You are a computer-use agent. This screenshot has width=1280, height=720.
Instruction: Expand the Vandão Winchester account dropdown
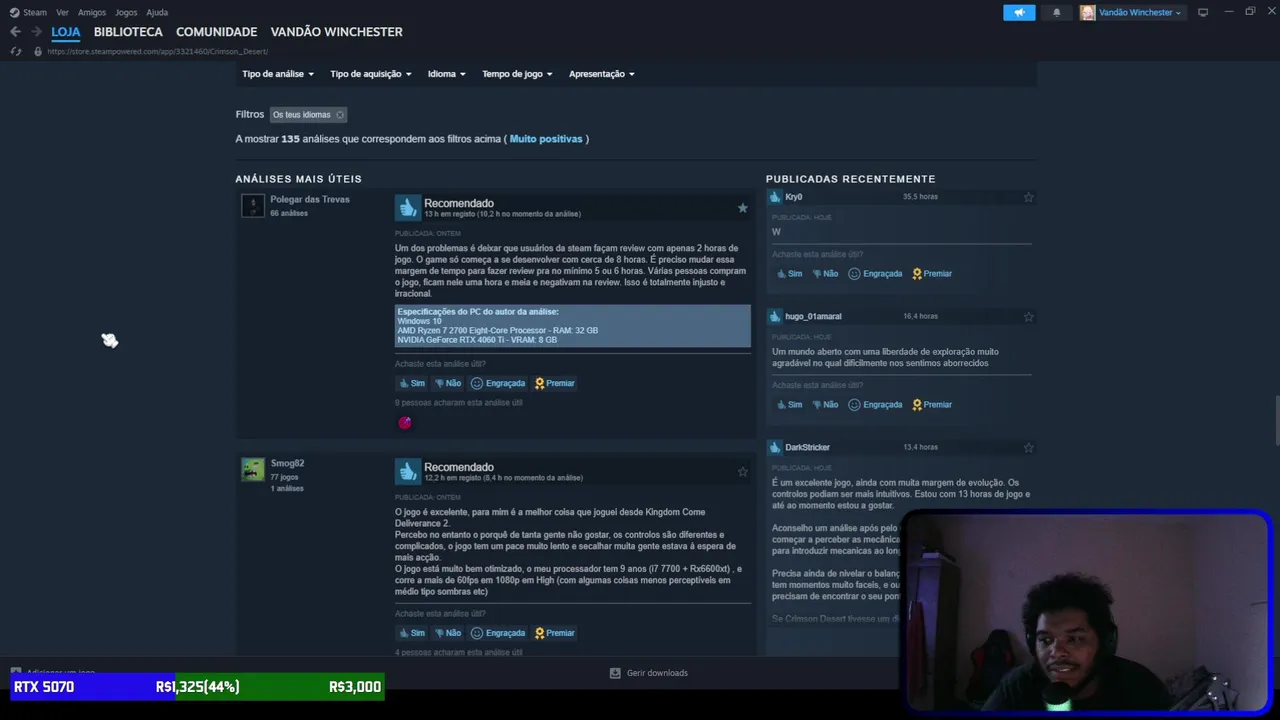click(x=1140, y=12)
